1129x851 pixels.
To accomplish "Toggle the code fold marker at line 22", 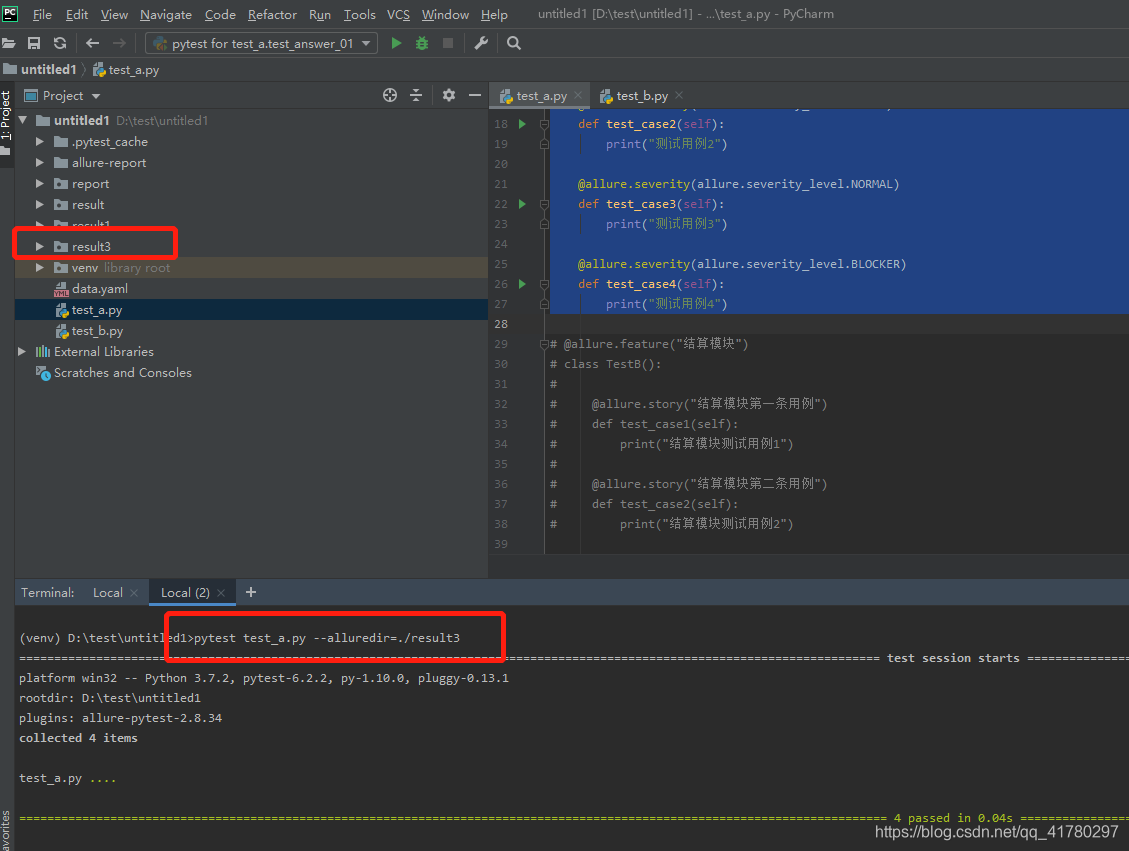I will coord(544,204).
